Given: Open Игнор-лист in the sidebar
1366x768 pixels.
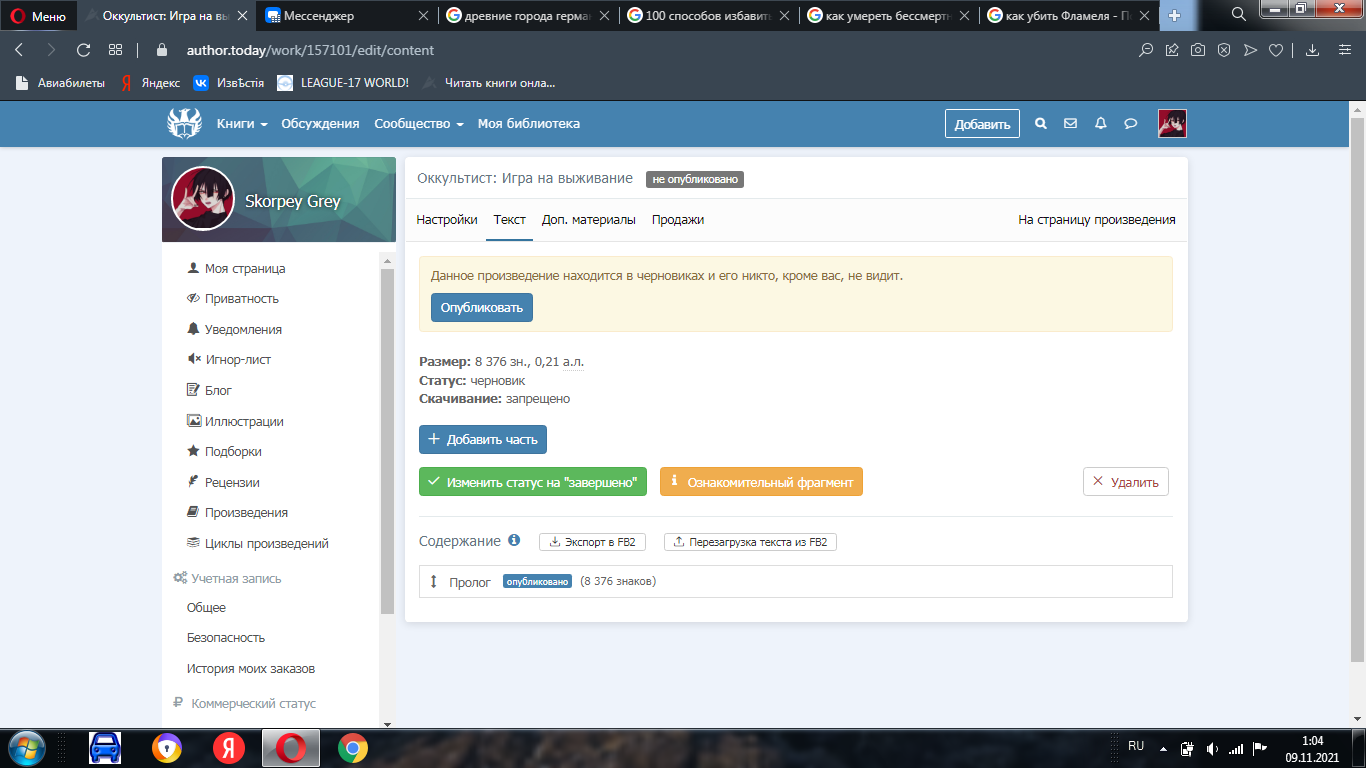Looking at the screenshot, I should click(238, 359).
